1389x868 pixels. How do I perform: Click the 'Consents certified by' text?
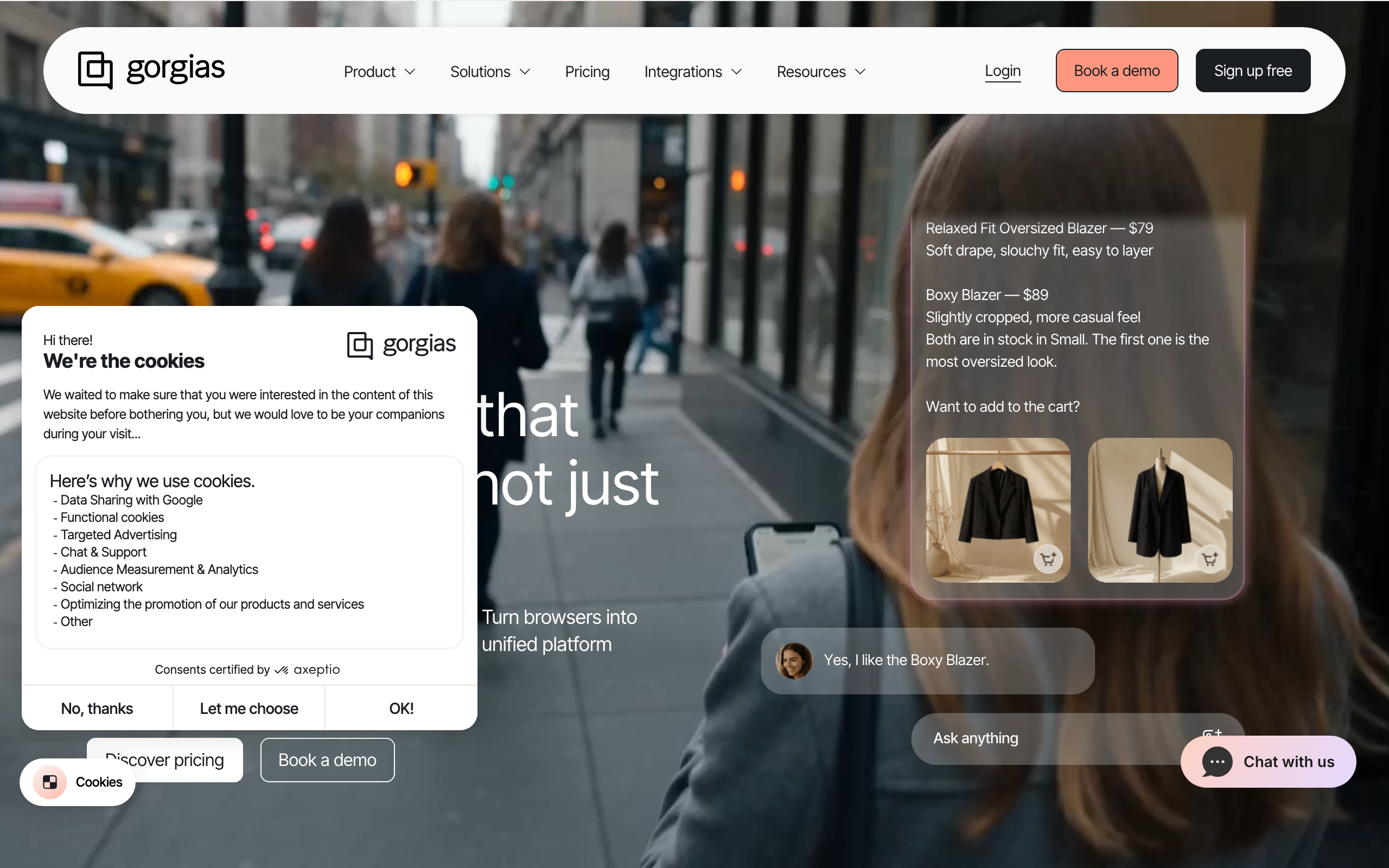[x=212, y=669]
